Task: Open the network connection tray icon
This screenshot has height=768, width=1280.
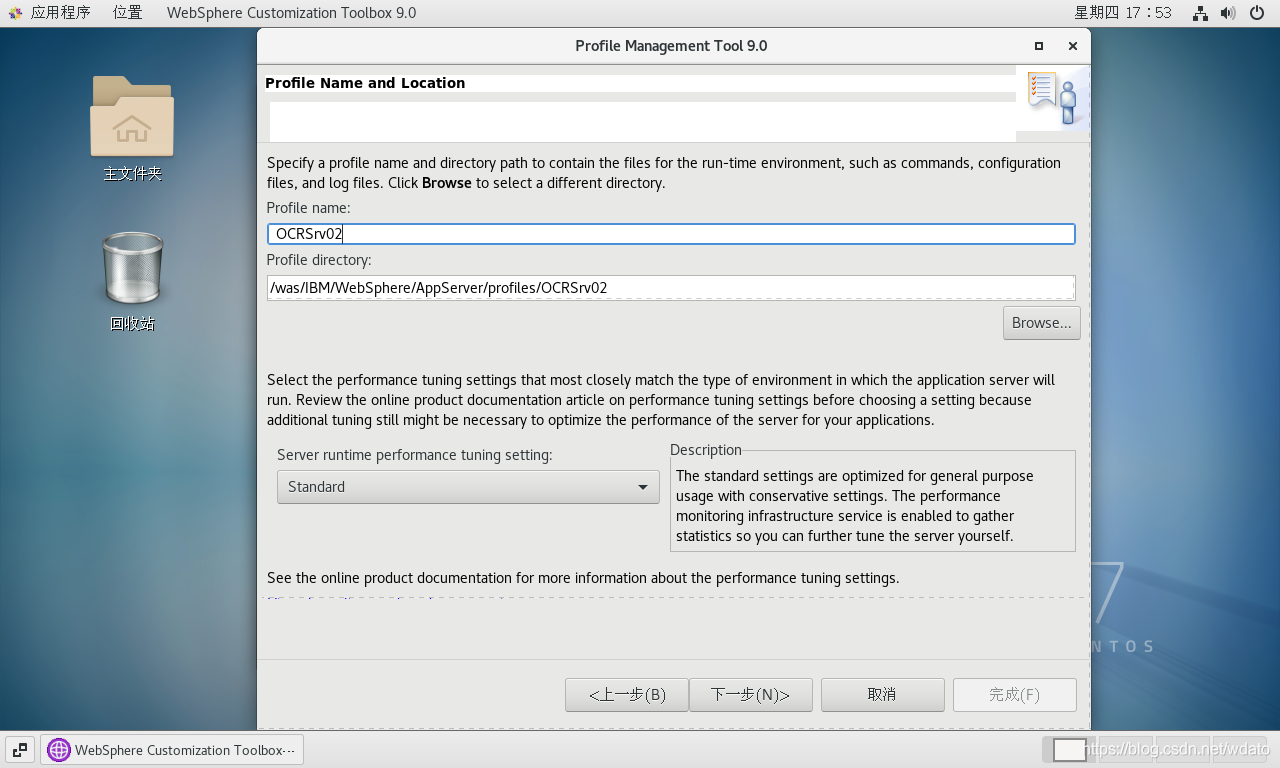Action: [x=1200, y=13]
